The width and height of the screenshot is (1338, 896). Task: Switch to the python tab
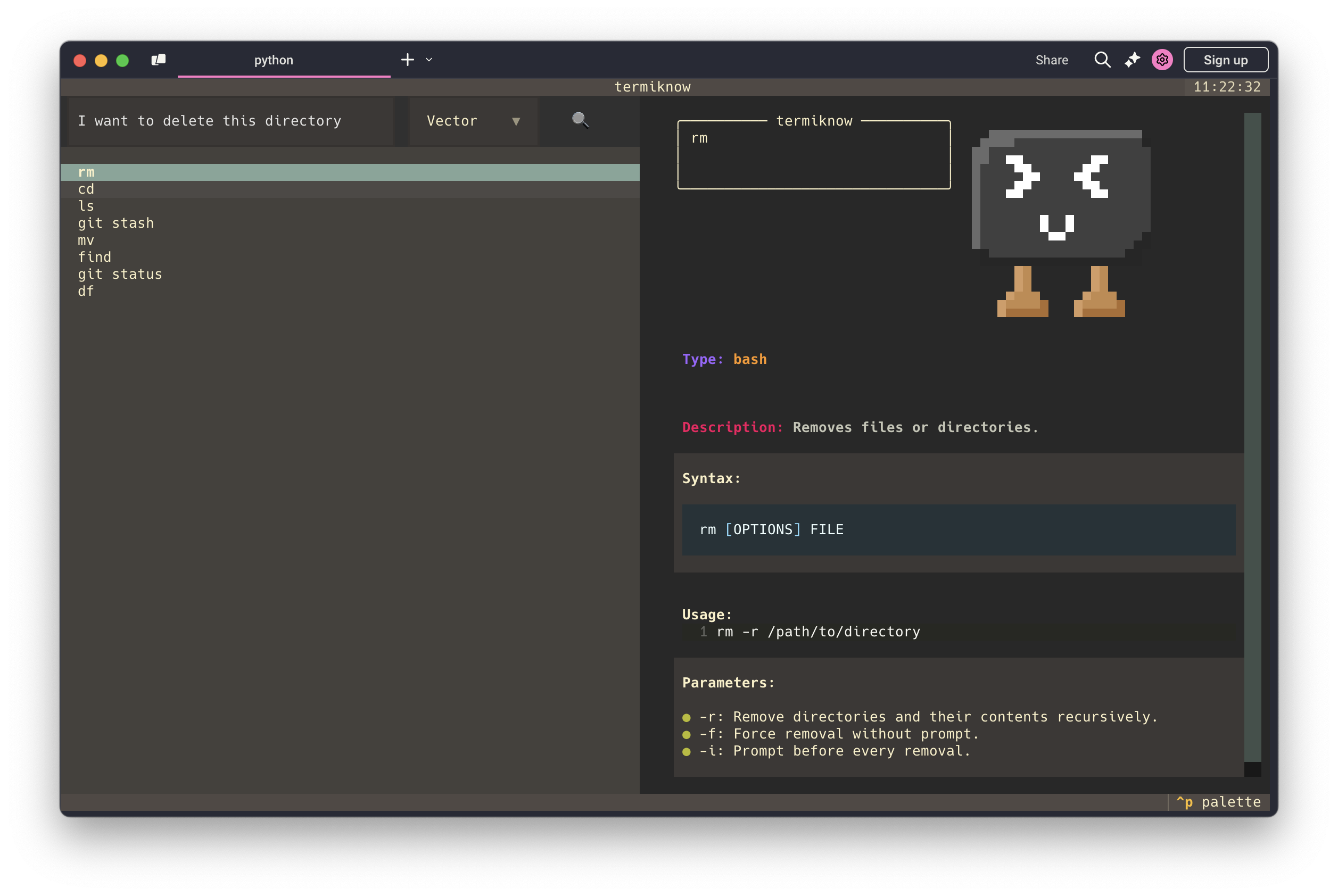click(x=274, y=60)
